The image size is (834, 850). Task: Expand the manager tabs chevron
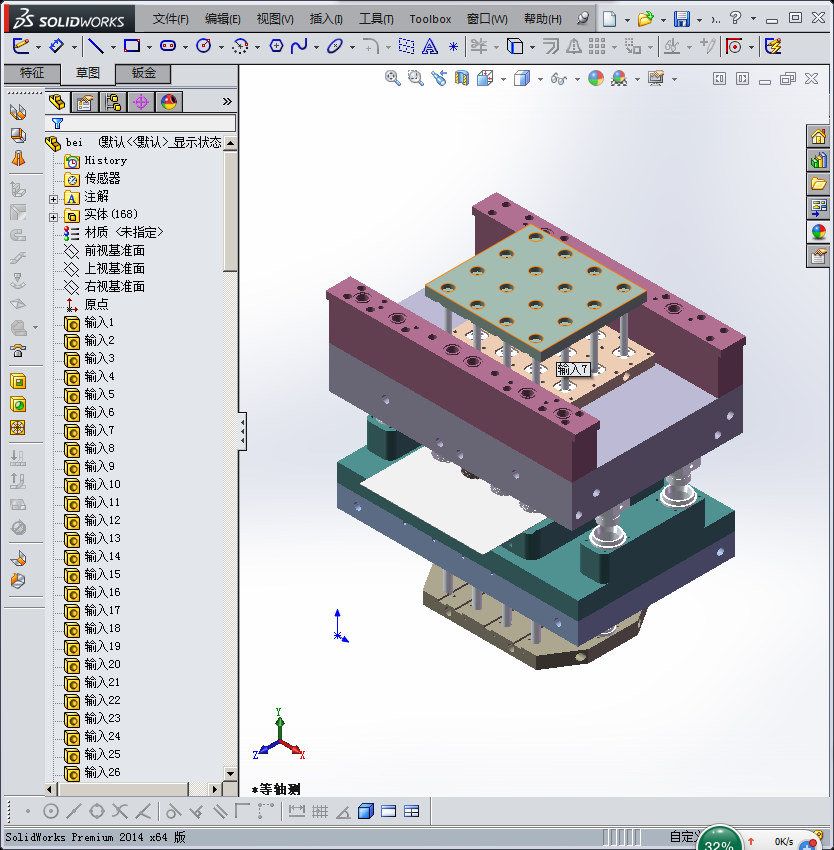click(227, 101)
